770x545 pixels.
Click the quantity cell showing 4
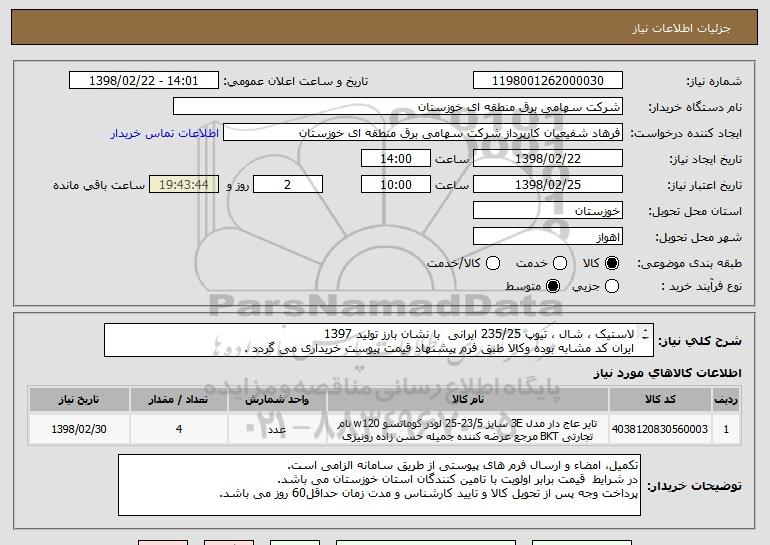[x=179, y=429]
